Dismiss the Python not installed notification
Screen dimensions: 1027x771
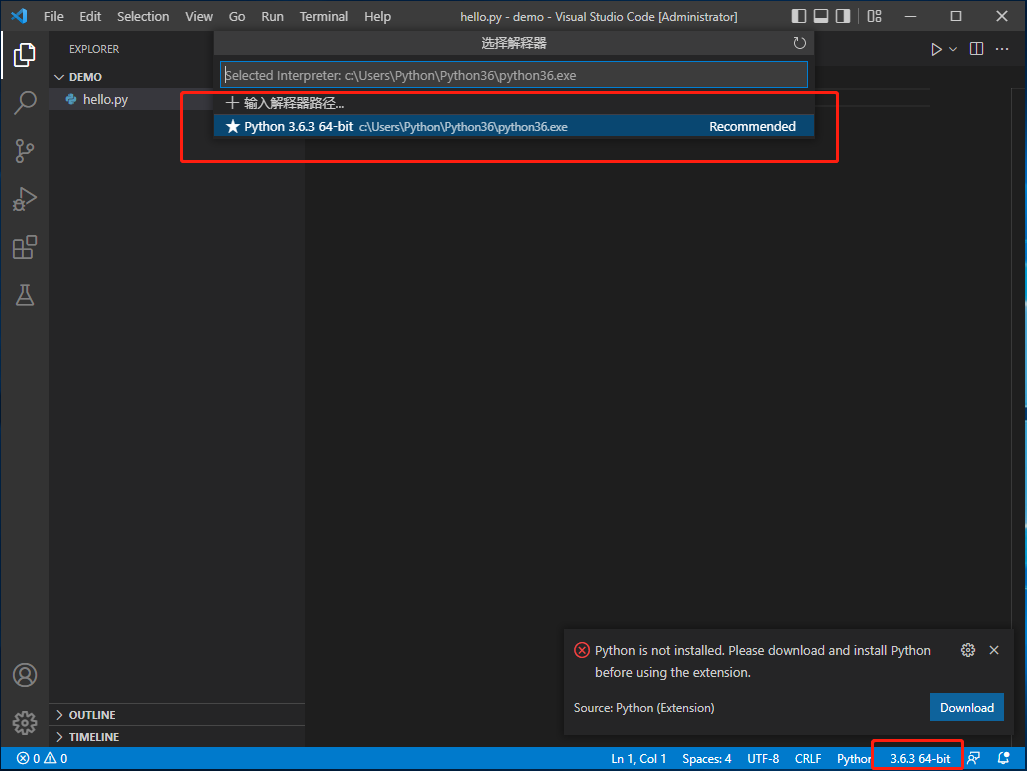click(x=994, y=650)
